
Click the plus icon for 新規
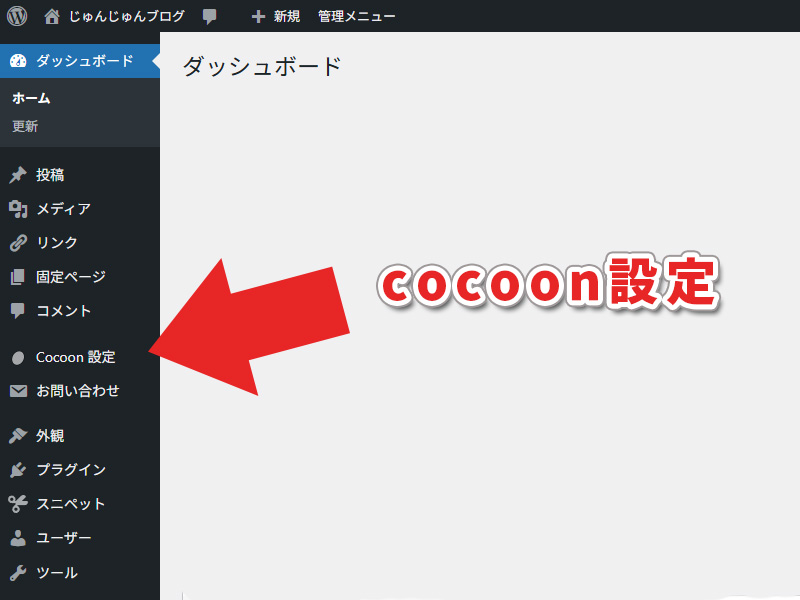[x=258, y=17]
